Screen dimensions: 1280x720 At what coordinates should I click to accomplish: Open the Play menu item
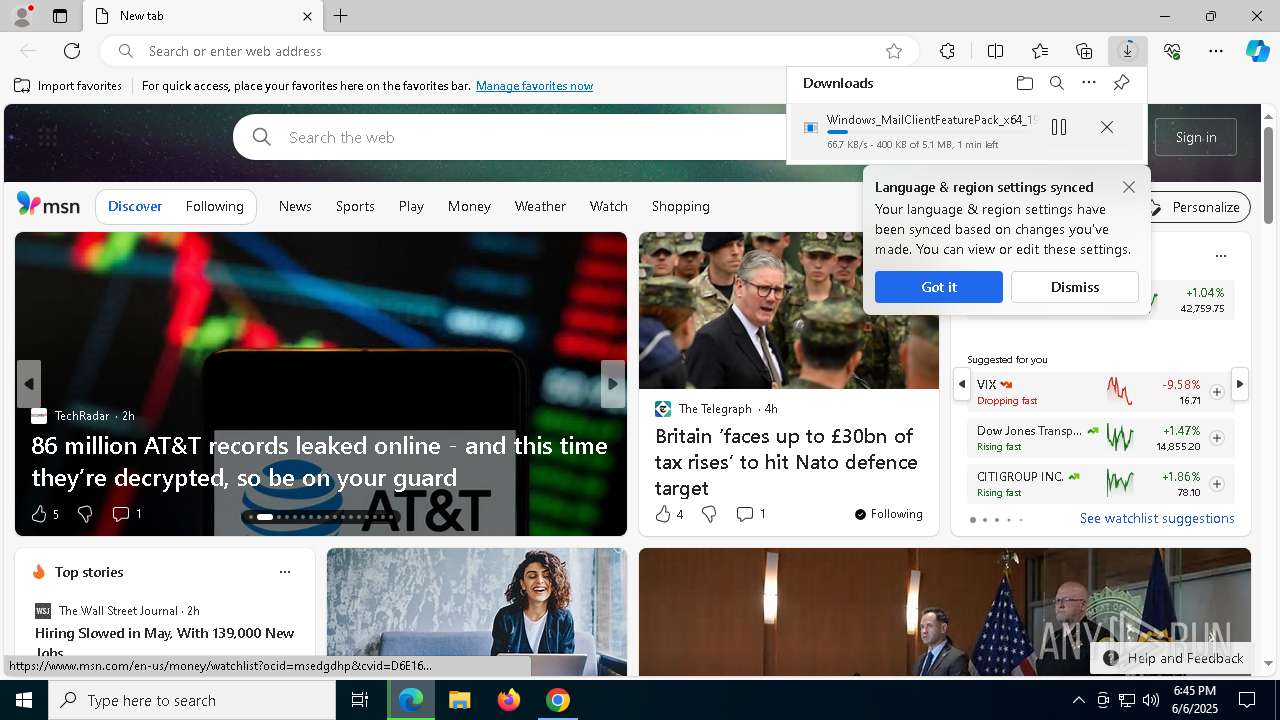point(411,206)
